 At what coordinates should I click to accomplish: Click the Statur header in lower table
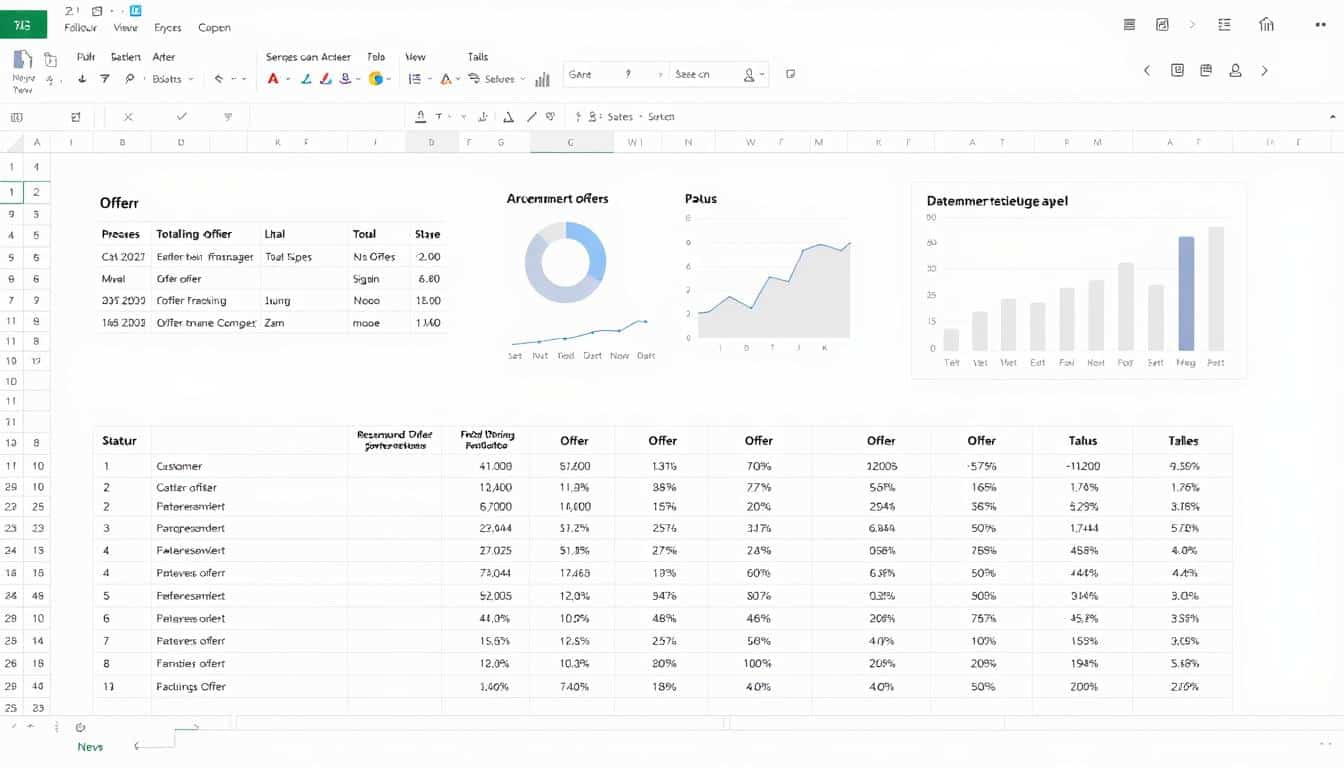[x=120, y=440]
